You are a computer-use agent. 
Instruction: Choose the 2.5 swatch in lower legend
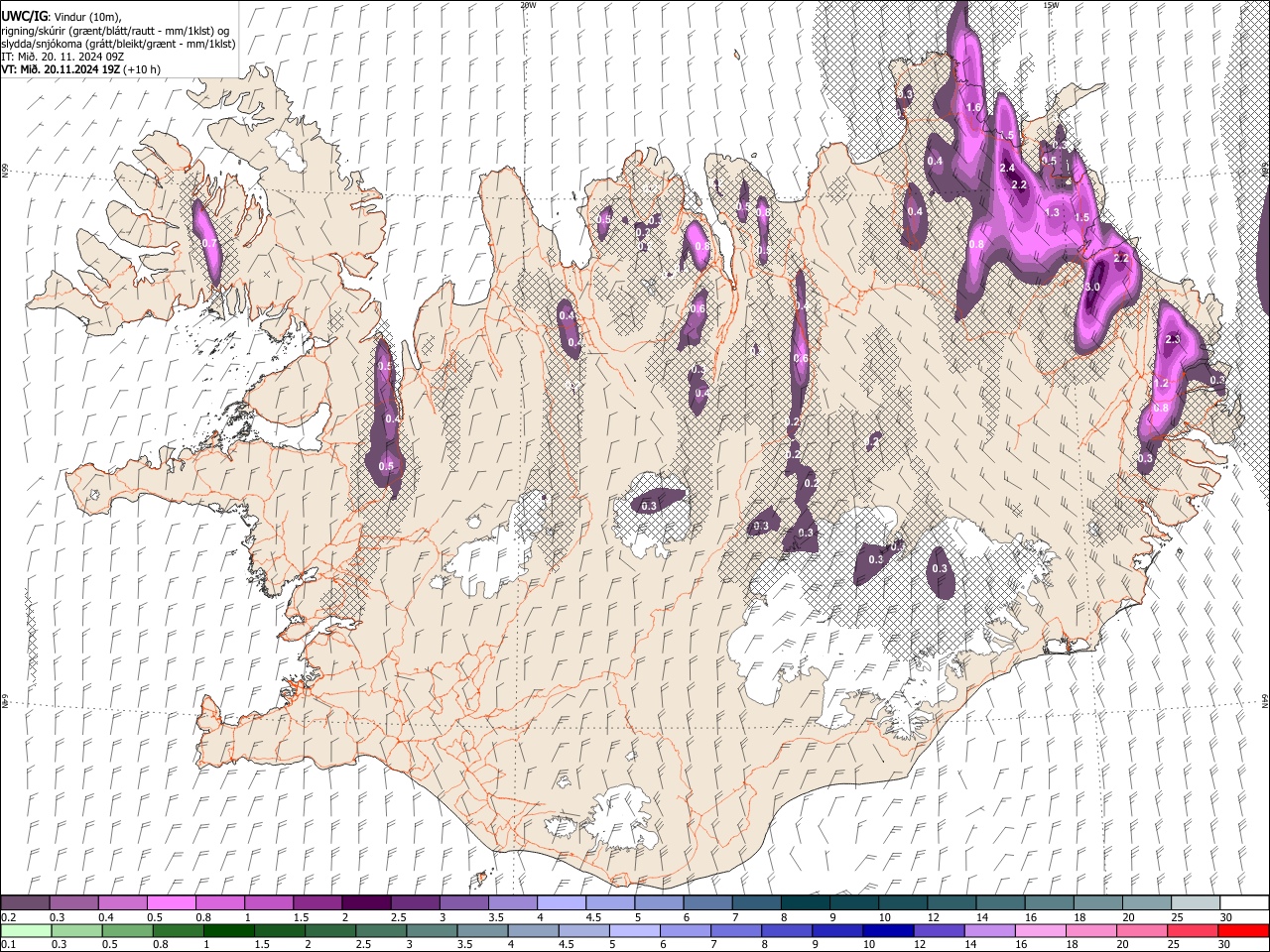pos(380,930)
